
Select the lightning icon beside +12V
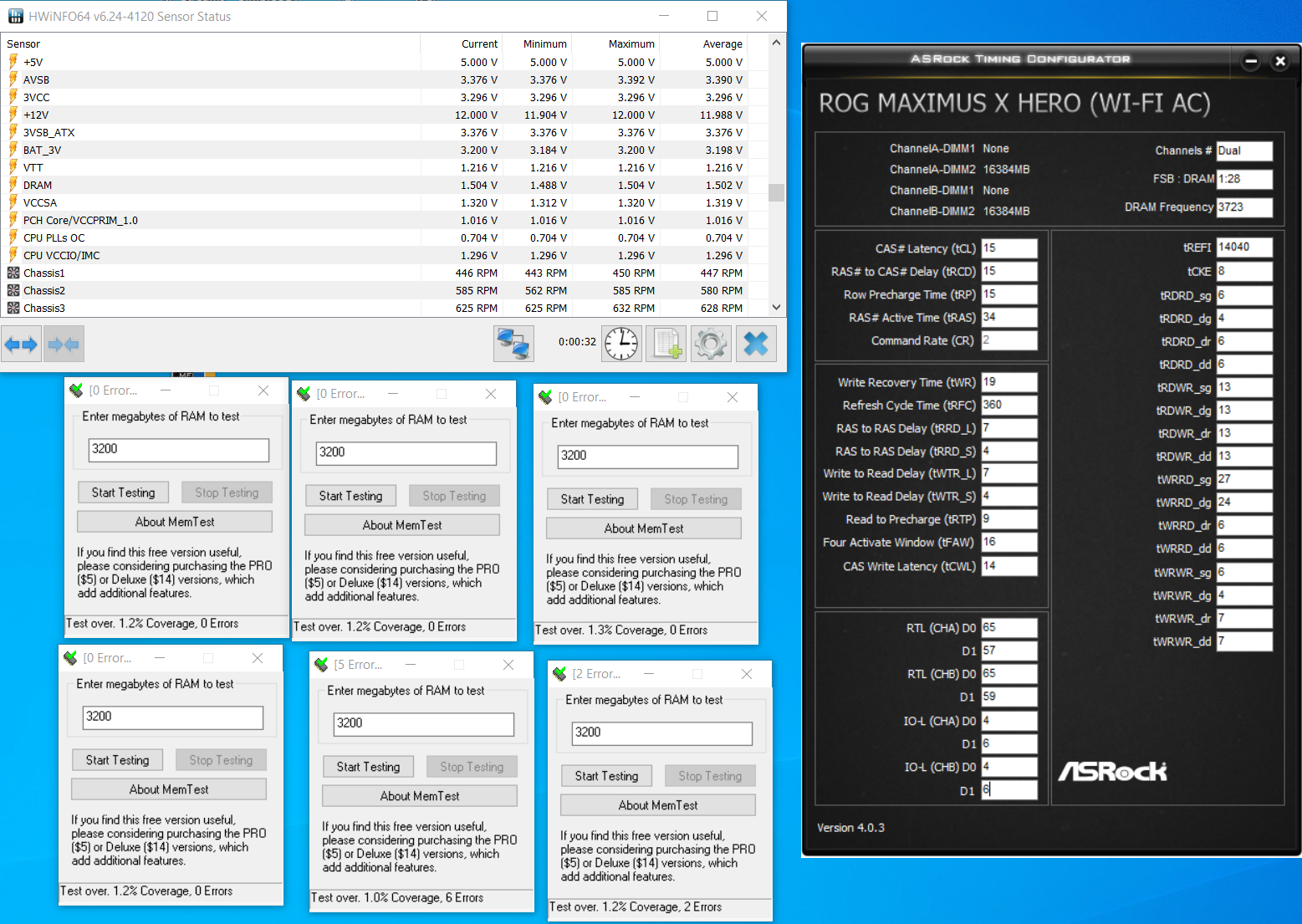point(13,115)
